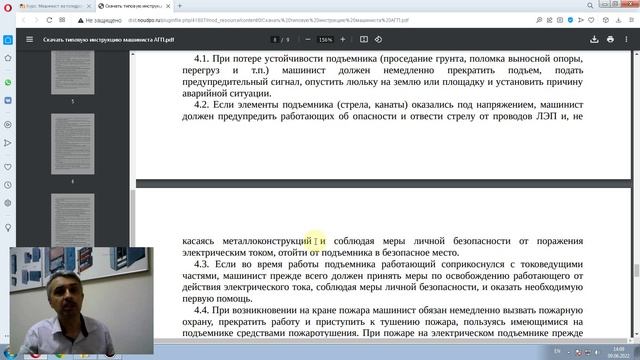
Task: Open the sidebar eye-shaped icon
Action: [x=8, y=125]
